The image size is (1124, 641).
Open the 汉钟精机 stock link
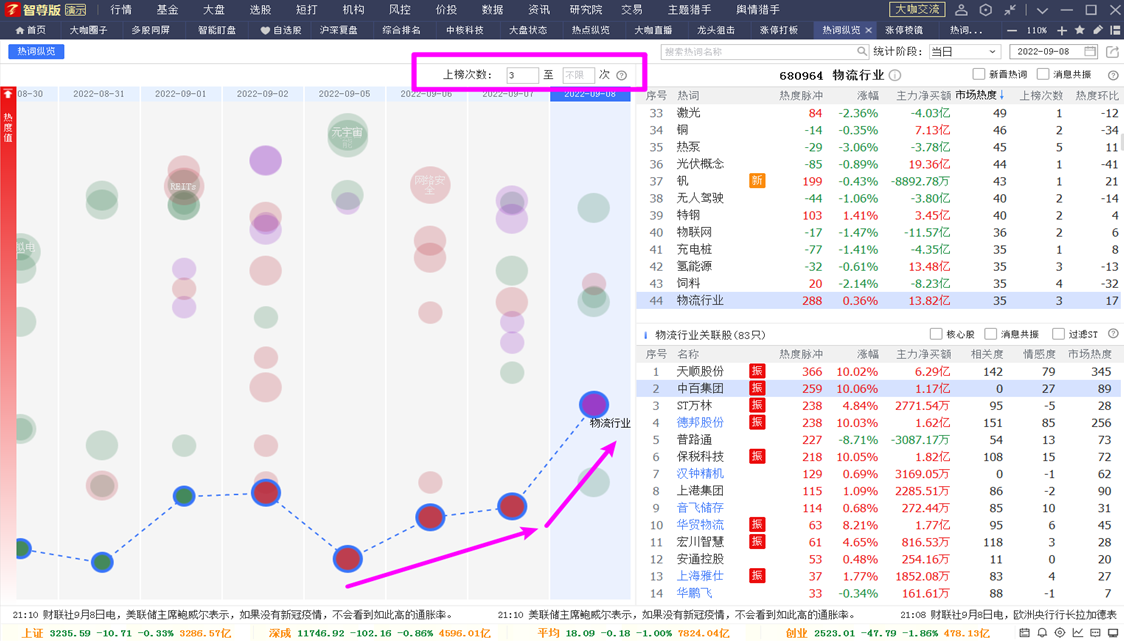pos(700,474)
